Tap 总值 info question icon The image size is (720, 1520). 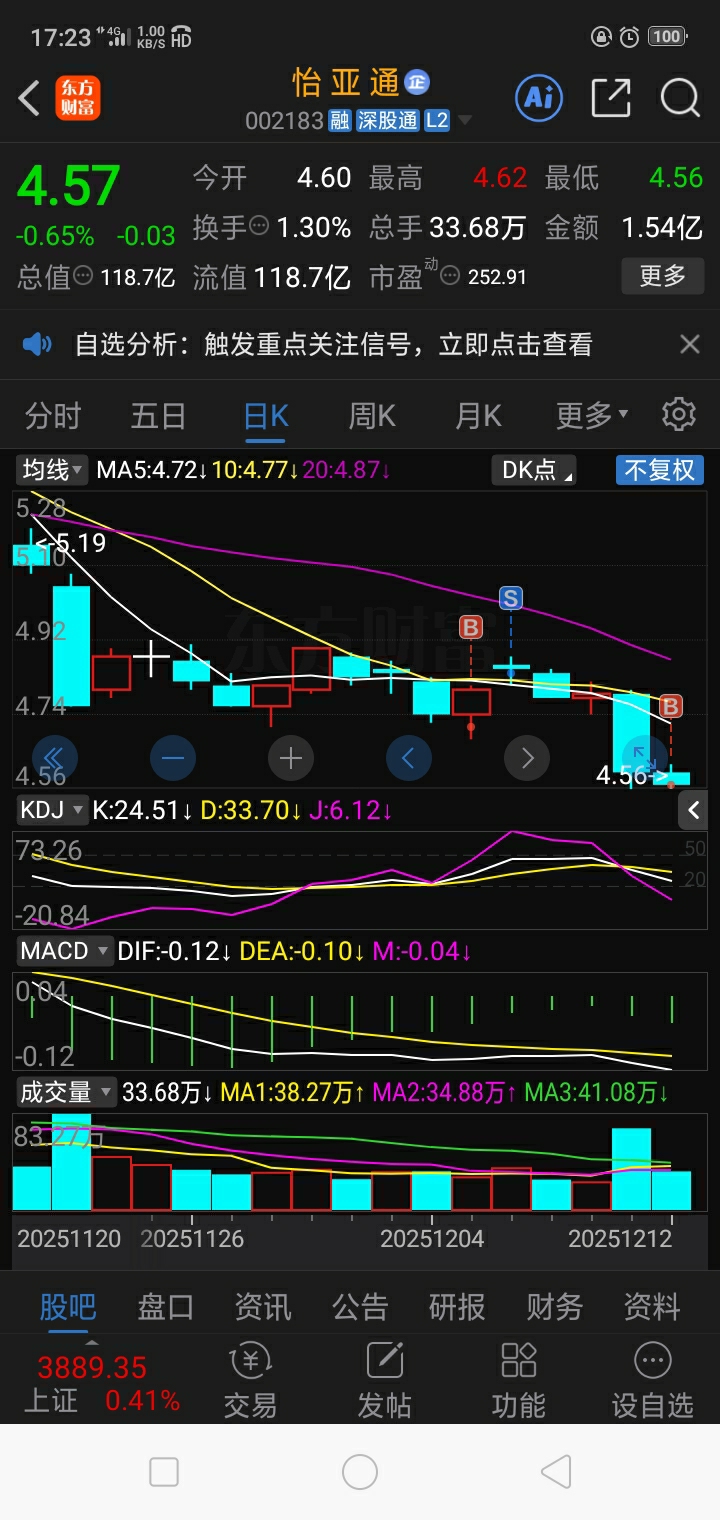coord(83,275)
